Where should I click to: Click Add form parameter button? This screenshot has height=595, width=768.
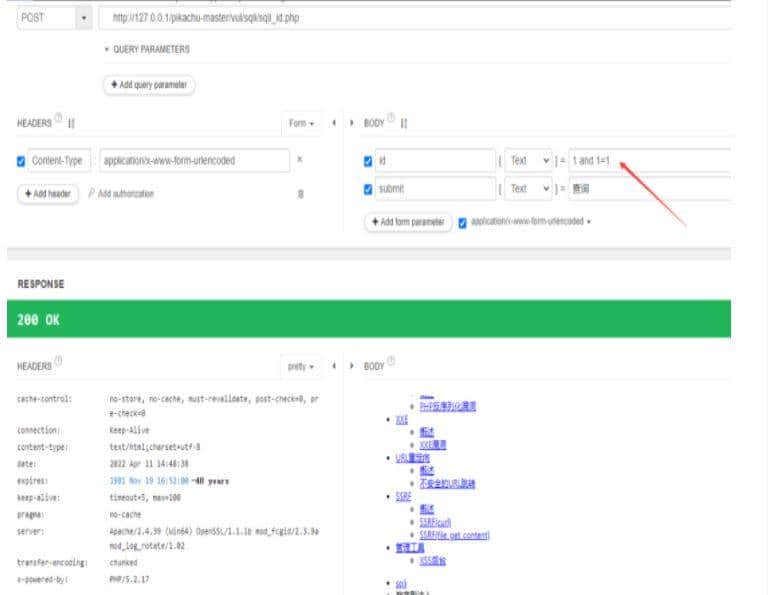pos(408,222)
